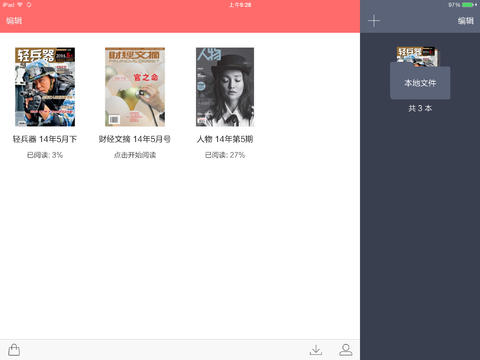Open 轻兵器 magazine cover

(x=45, y=87)
